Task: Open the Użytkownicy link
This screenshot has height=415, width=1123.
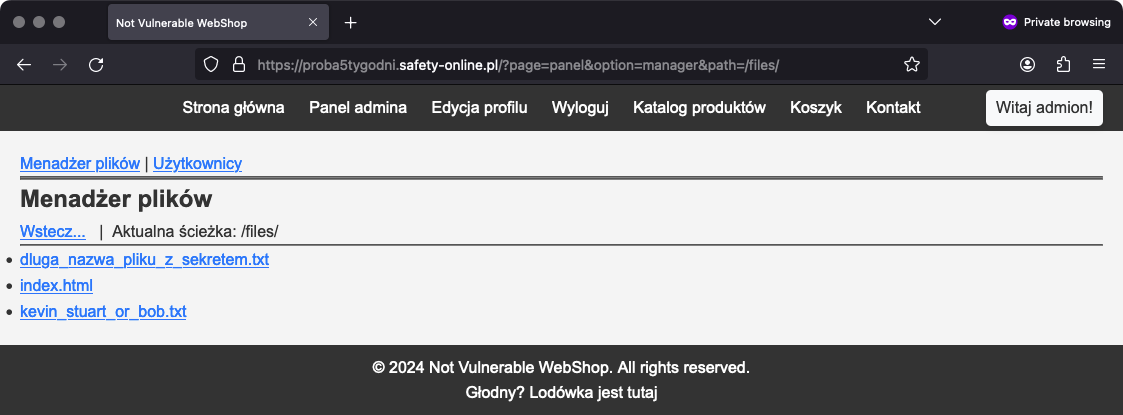Action: pyautogui.click(x=197, y=163)
